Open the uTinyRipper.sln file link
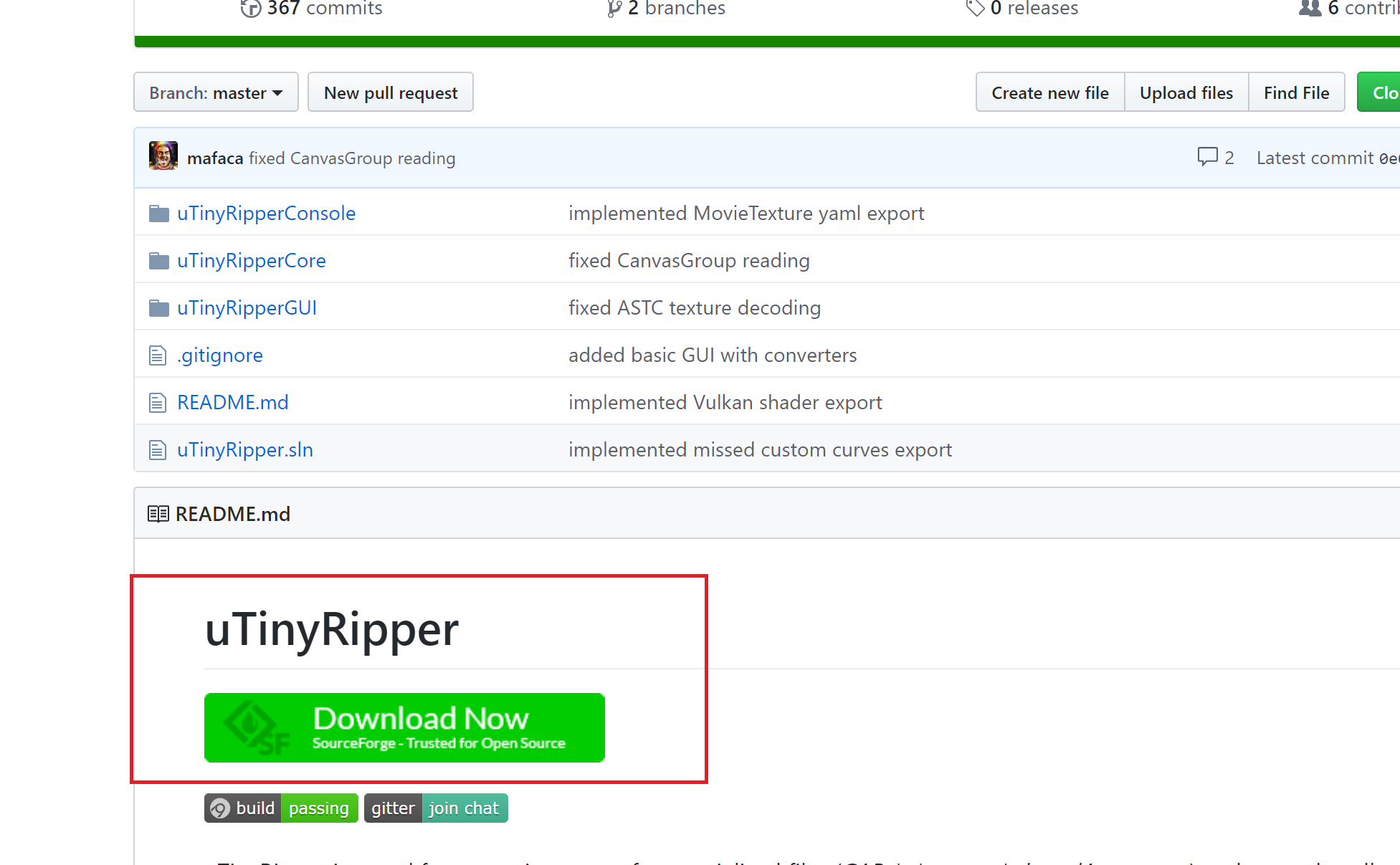The width and height of the screenshot is (1400, 865). point(245,450)
